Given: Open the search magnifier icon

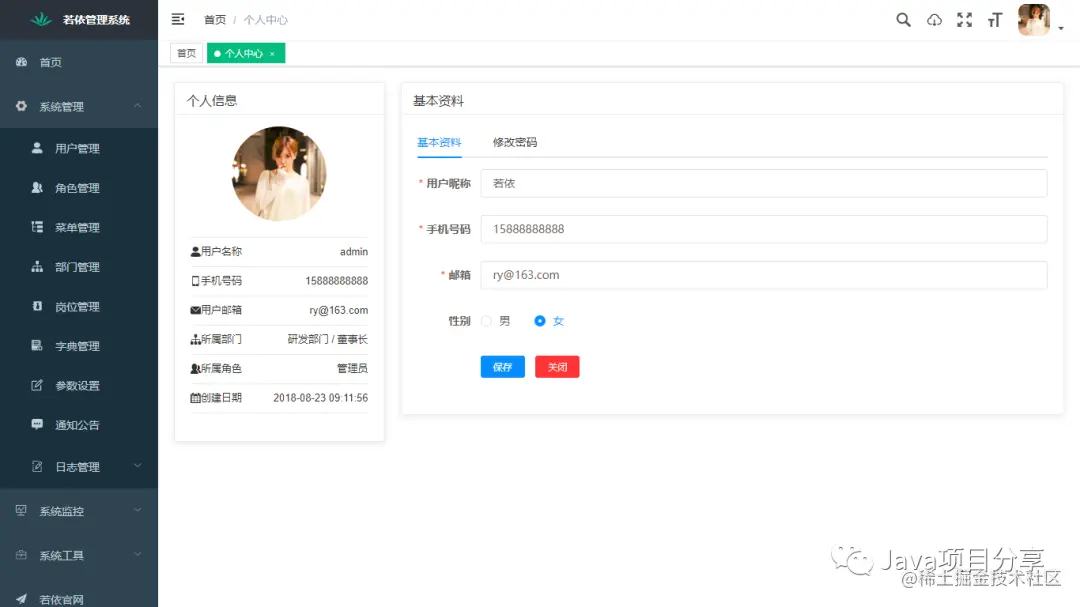Looking at the screenshot, I should tap(903, 20).
